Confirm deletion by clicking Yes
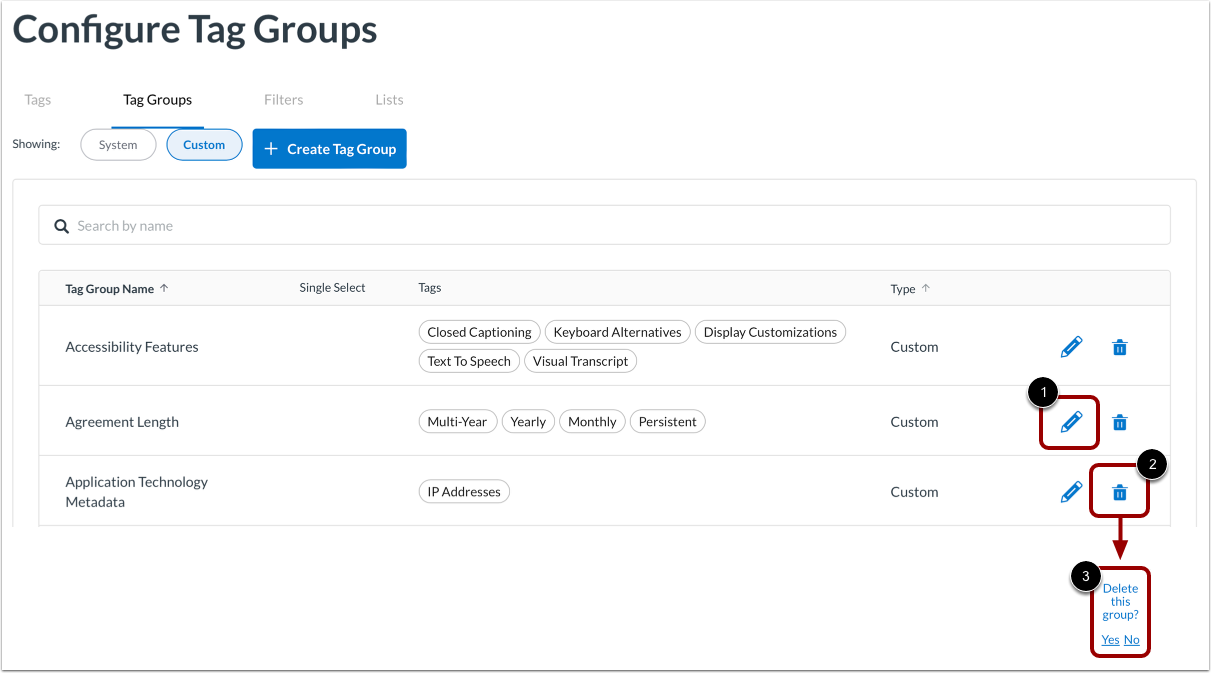This screenshot has height=673, width=1211. click(1110, 639)
